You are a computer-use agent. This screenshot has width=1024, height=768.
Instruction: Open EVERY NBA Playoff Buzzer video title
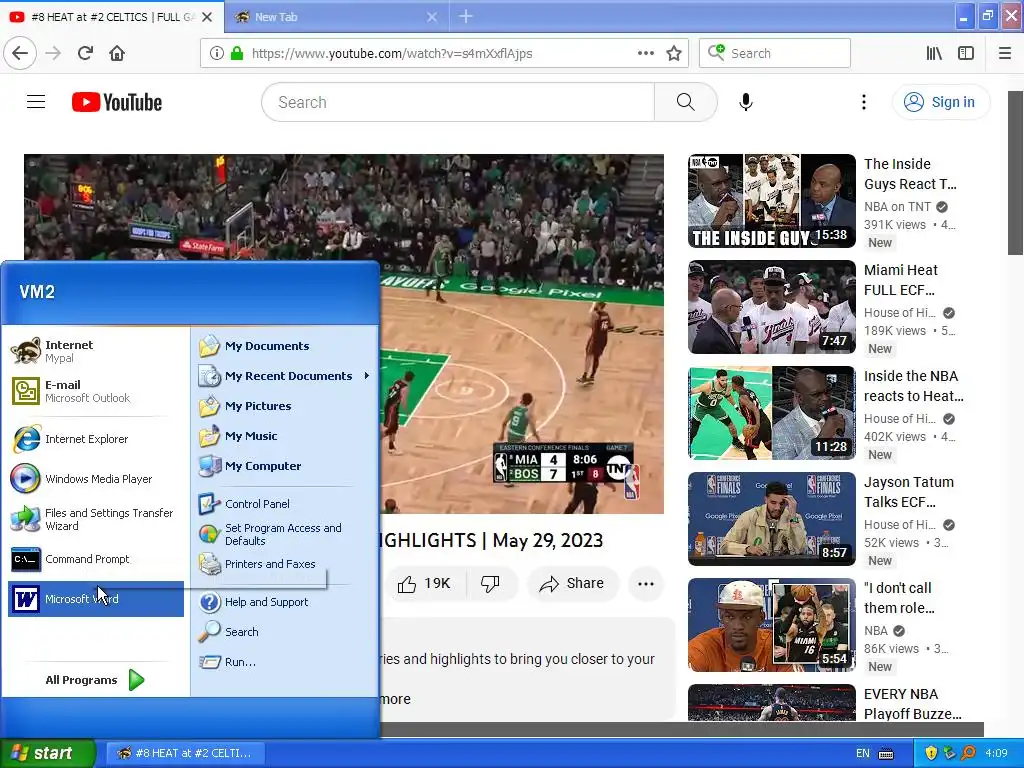pyautogui.click(x=912, y=704)
